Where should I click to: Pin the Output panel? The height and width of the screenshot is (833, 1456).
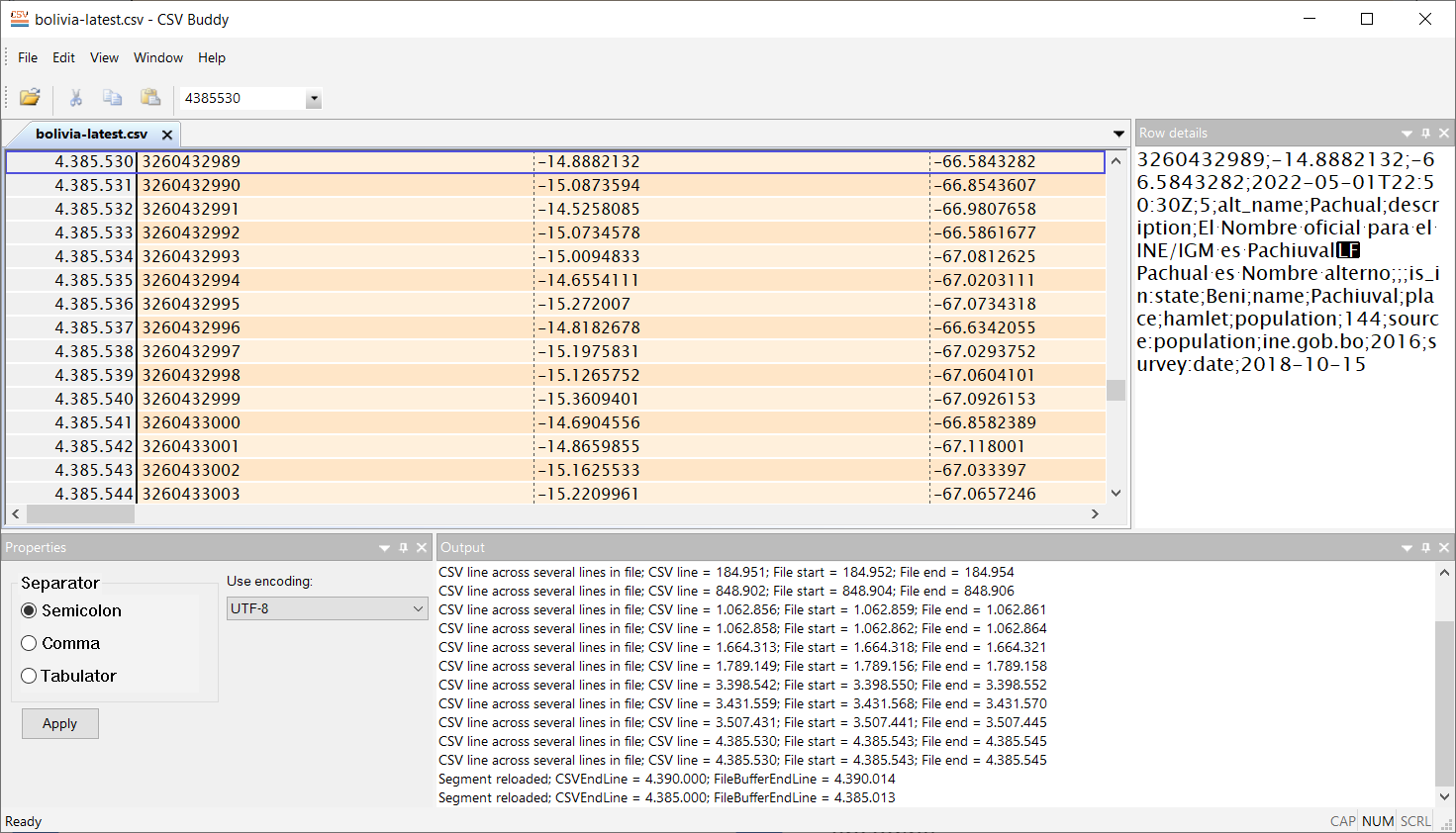click(x=1425, y=547)
